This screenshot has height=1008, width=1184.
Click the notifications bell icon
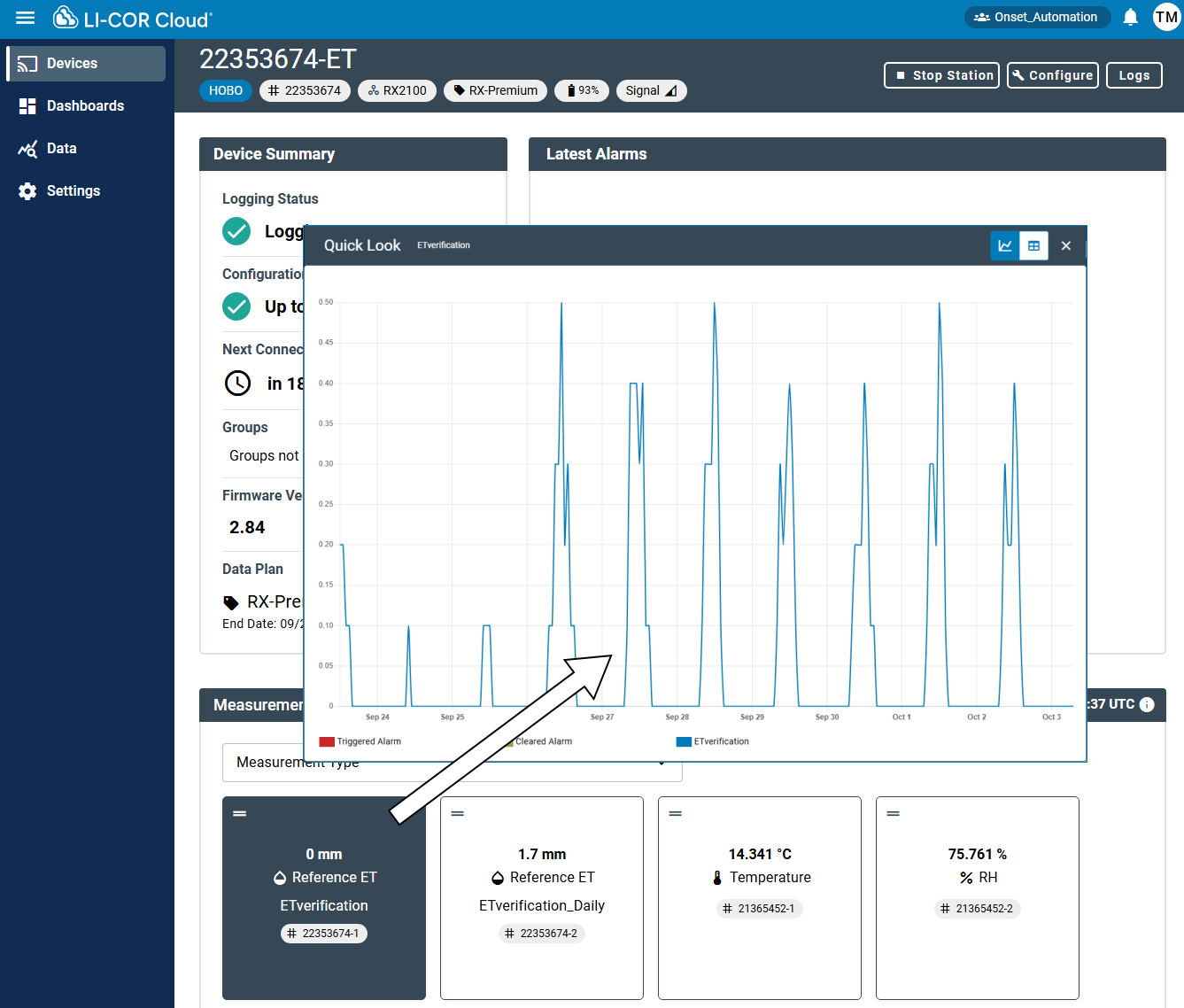[1130, 18]
